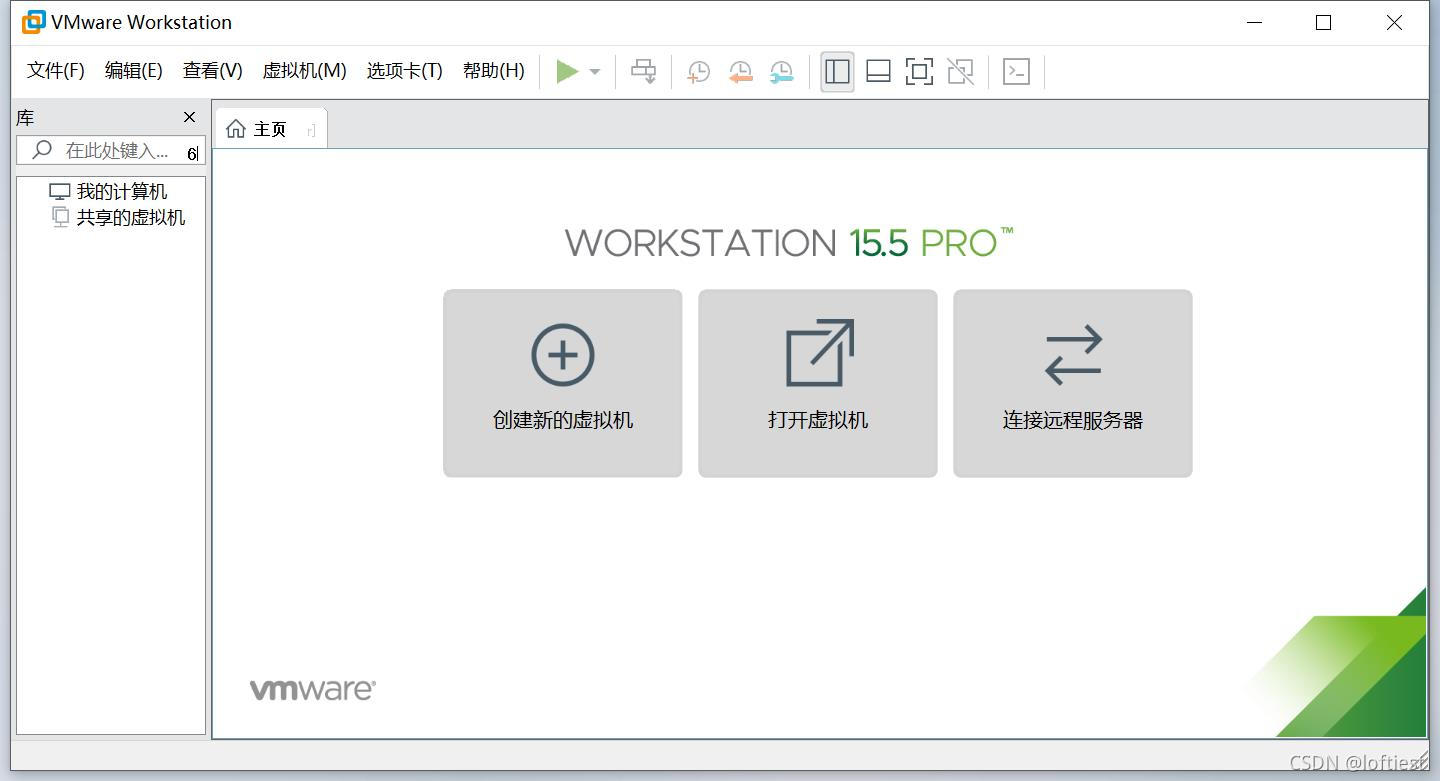Click 打开虚拟机 button
The height and width of the screenshot is (781, 1440).
point(818,383)
